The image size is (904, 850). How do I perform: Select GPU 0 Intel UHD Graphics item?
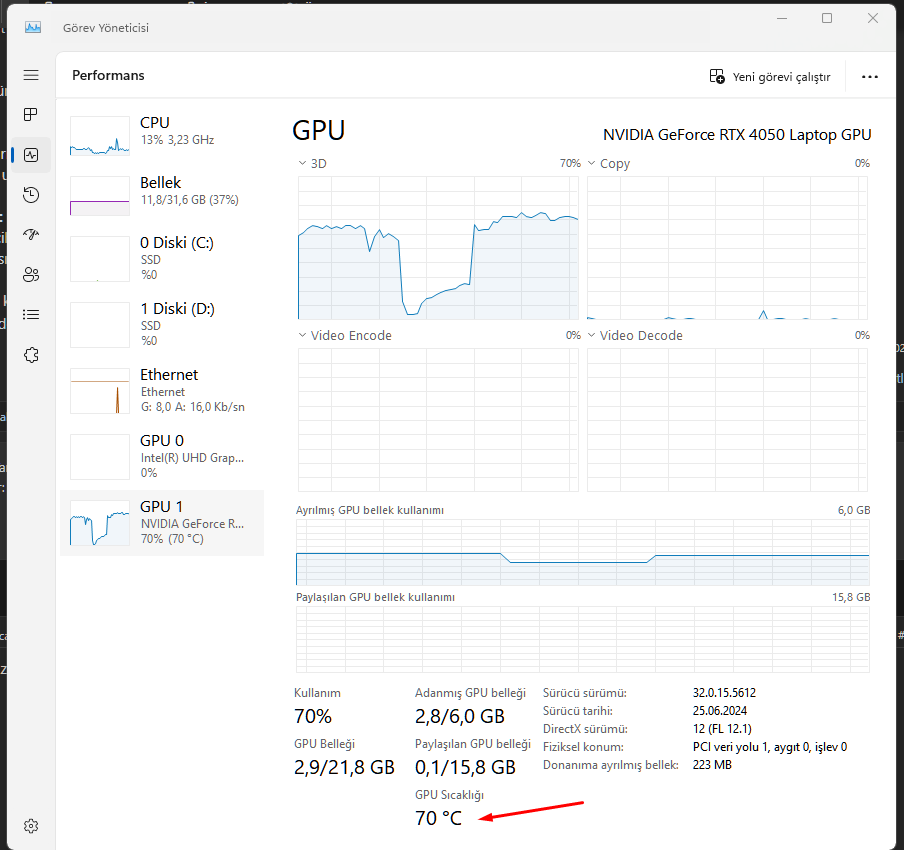[162, 456]
